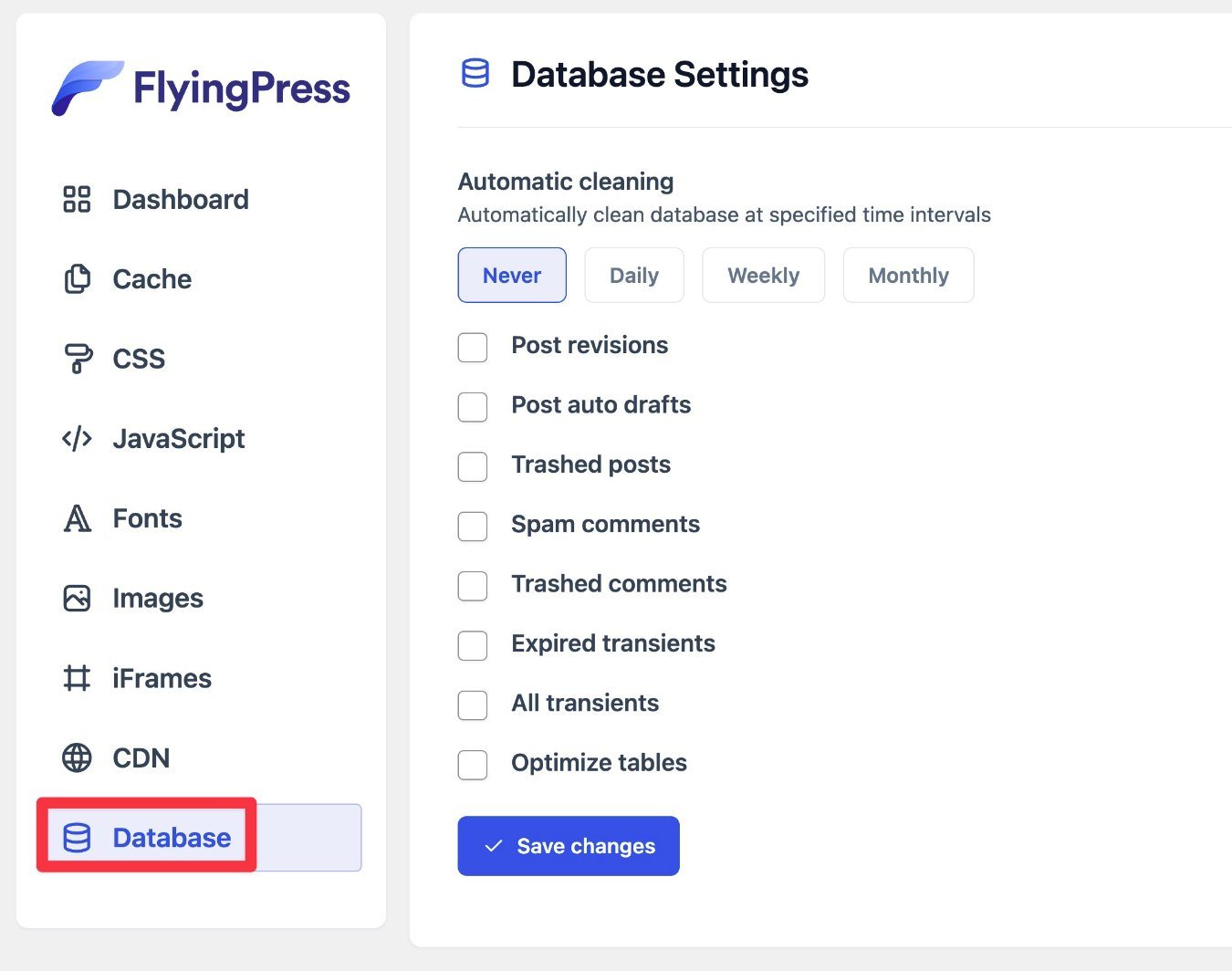
Task: Click the Database cylinder icon in sidebar
Action: 77,838
